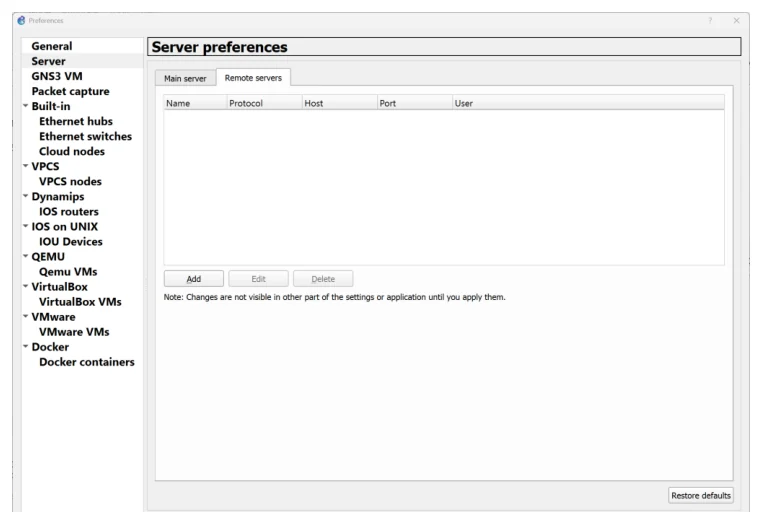Sort remote servers by Name column
The height and width of the screenshot is (512, 762).
click(x=195, y=103)
